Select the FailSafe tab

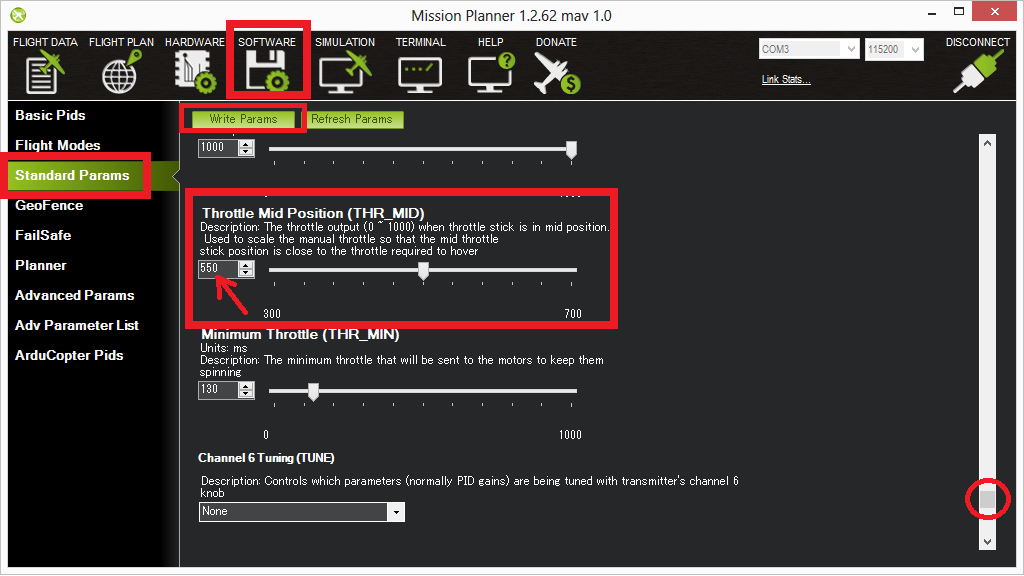pos(43,235)
